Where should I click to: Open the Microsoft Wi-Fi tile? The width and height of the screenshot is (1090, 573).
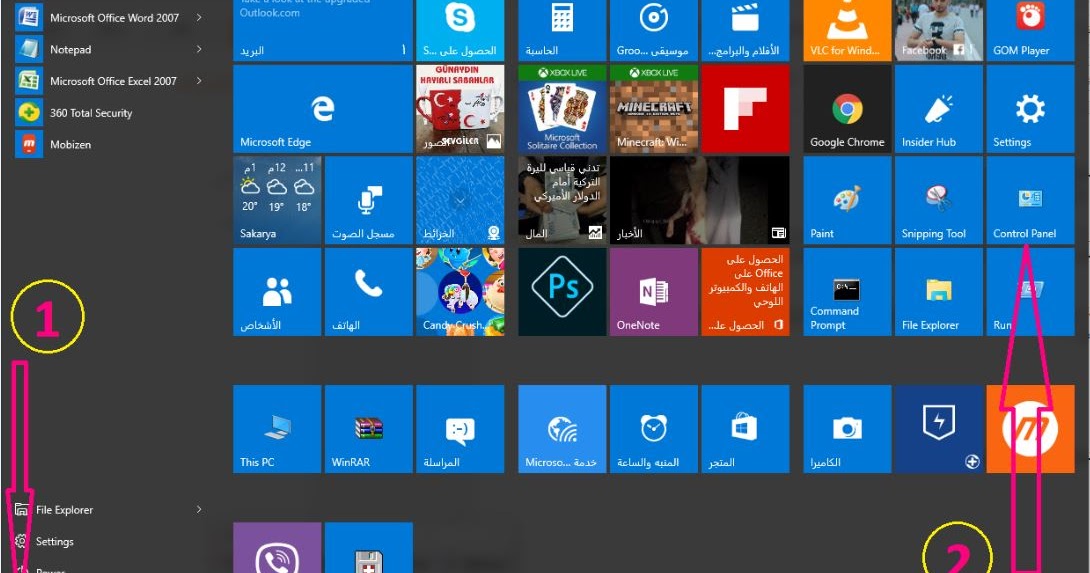(x=562, y=429)
